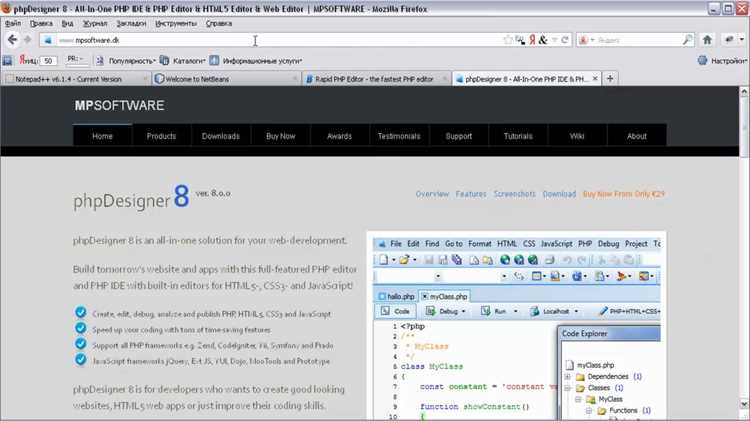Close the phpDesigner 8 browser tab
This screenshot has width=750, height=421.
(595, 78)
